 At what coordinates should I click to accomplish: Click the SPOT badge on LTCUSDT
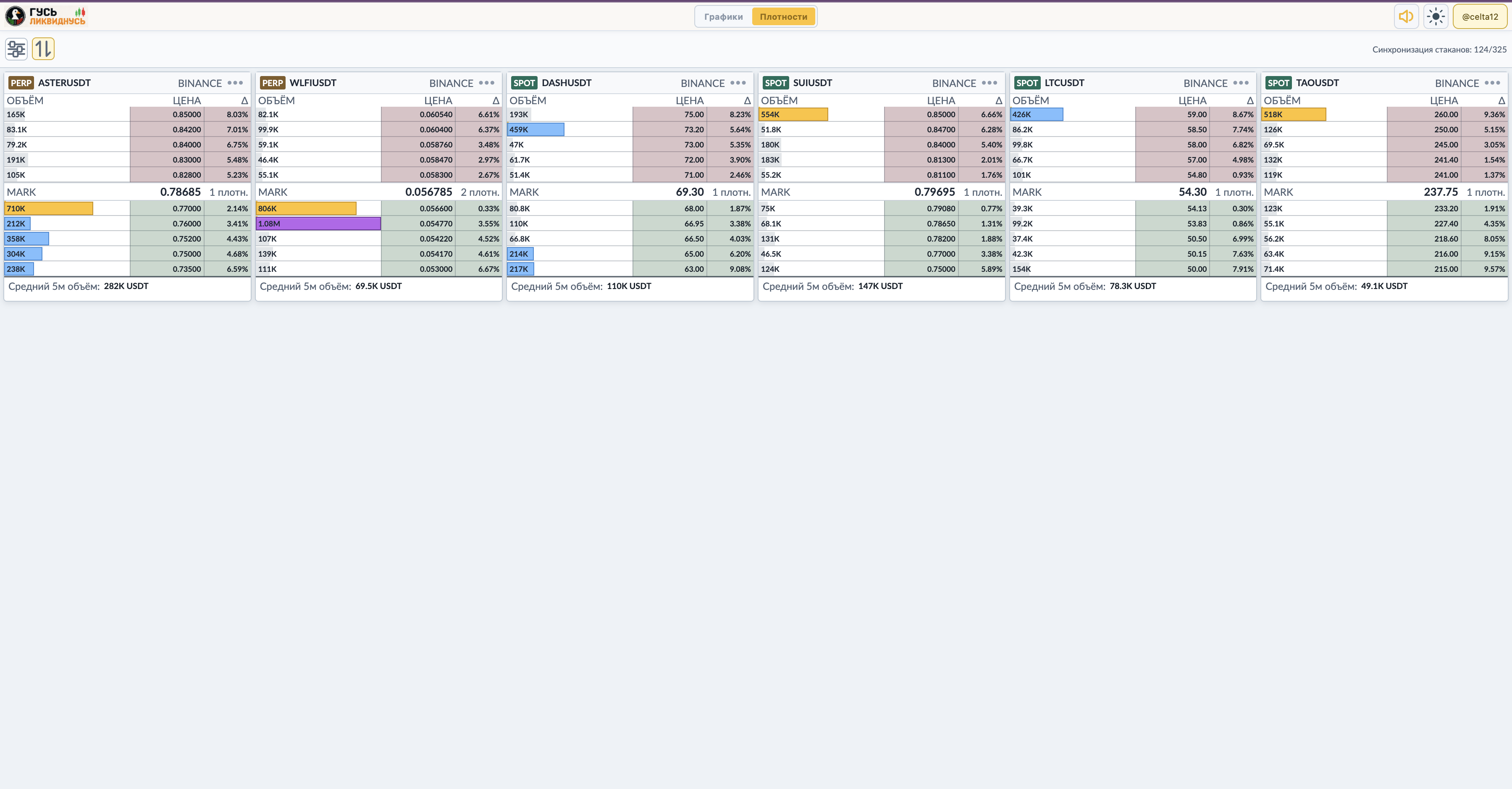(x=1027, y=83)
